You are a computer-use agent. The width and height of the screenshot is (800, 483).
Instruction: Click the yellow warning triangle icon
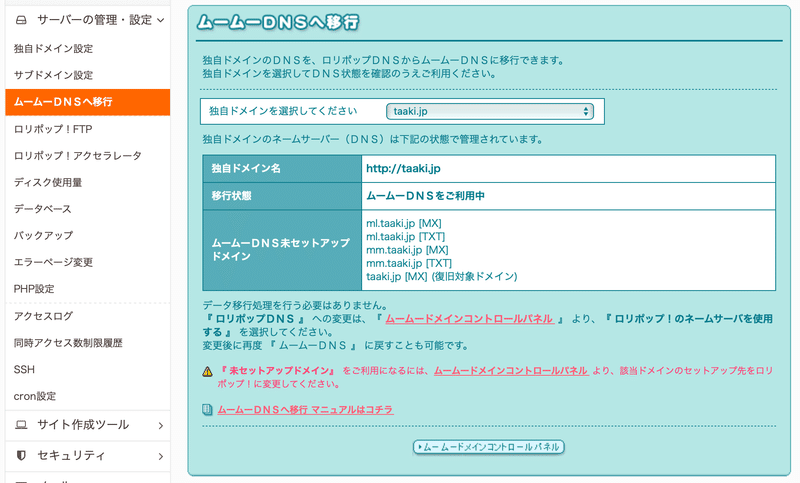207,371
